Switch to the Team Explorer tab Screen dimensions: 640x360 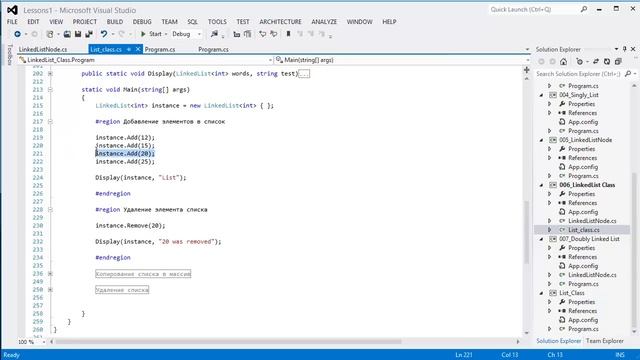pyautogui.click(x=605, y=341)
